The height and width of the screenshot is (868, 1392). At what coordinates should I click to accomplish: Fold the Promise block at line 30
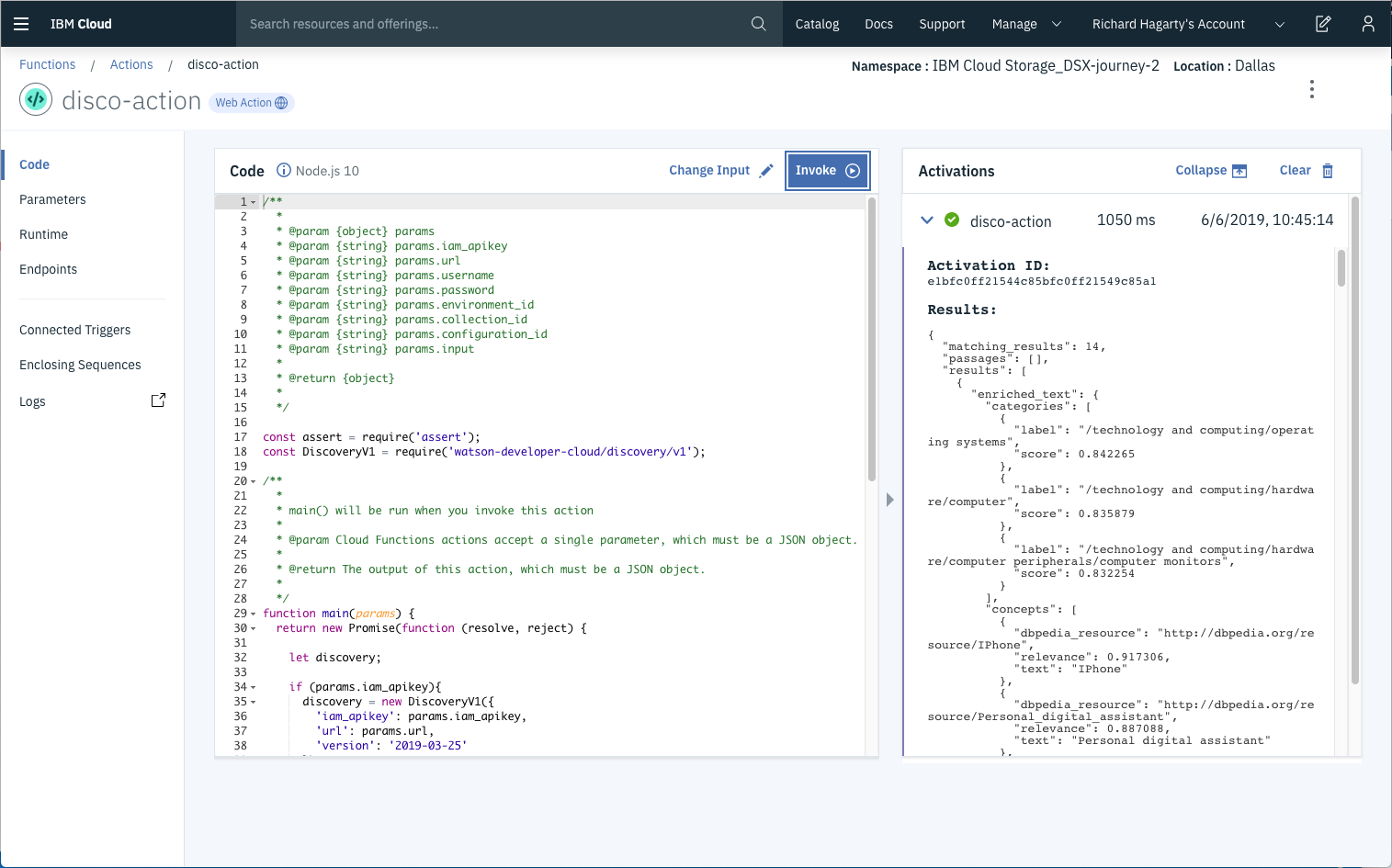click(x=254, y=628)
